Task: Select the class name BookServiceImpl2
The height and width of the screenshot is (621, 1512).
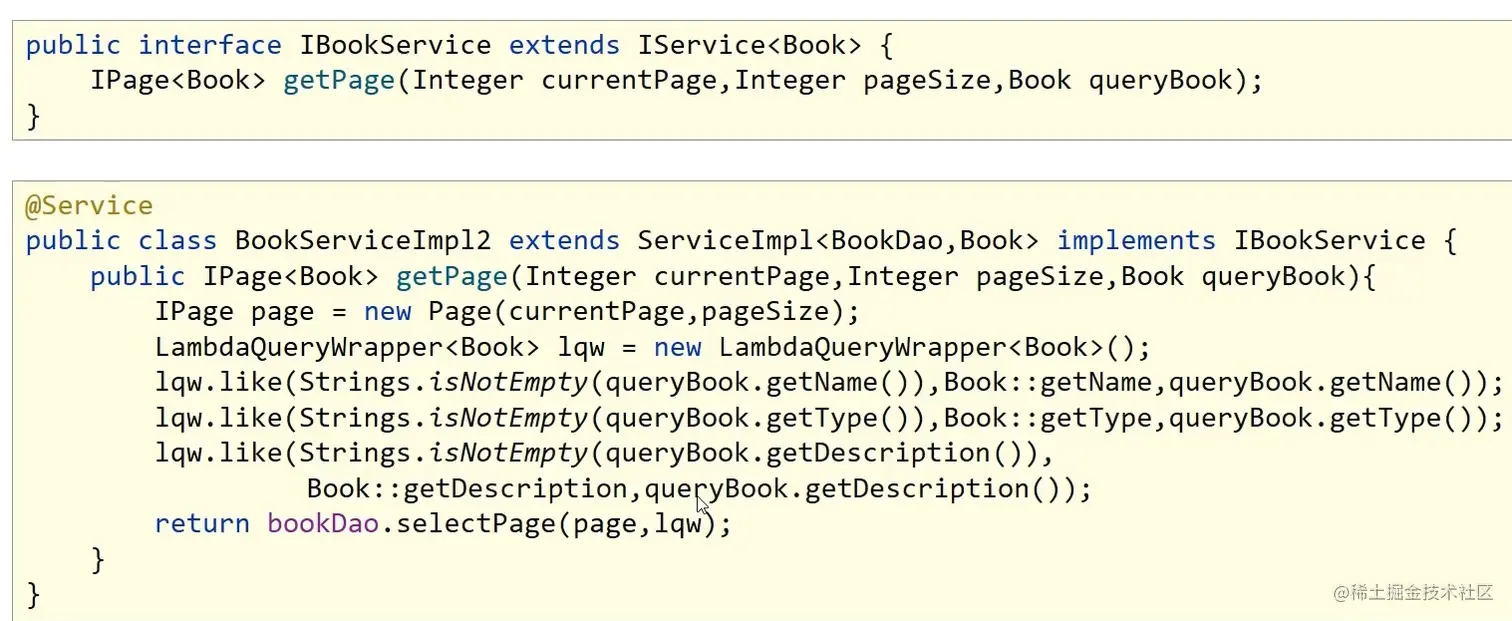Action: pyautogui.click(x=363, y=241)
